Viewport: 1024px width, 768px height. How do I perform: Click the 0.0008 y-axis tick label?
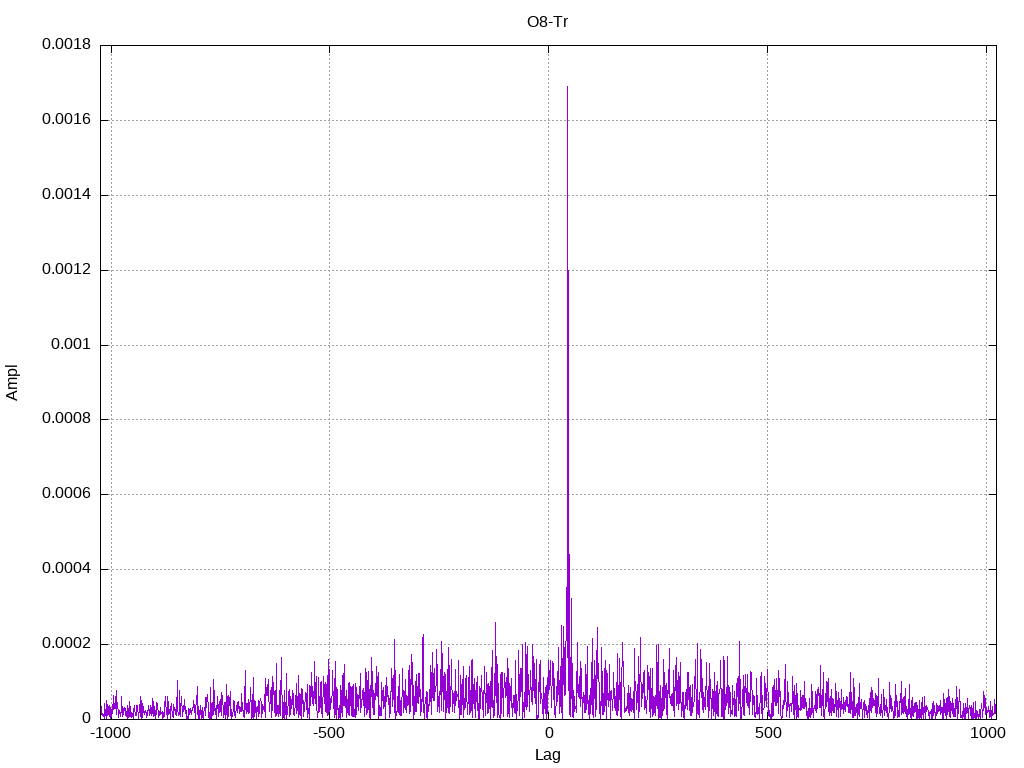[66, 419]
